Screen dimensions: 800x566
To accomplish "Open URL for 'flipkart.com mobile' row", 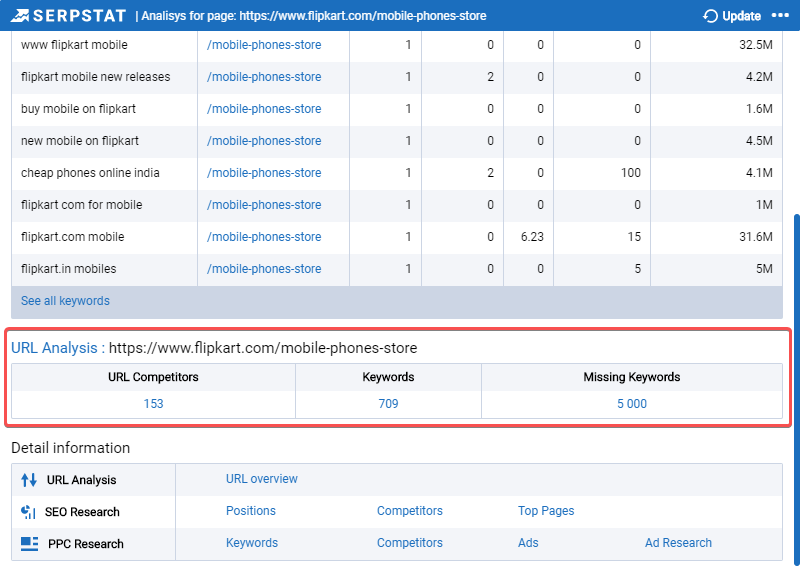I will pyautogui.click(x=264, y=237).
